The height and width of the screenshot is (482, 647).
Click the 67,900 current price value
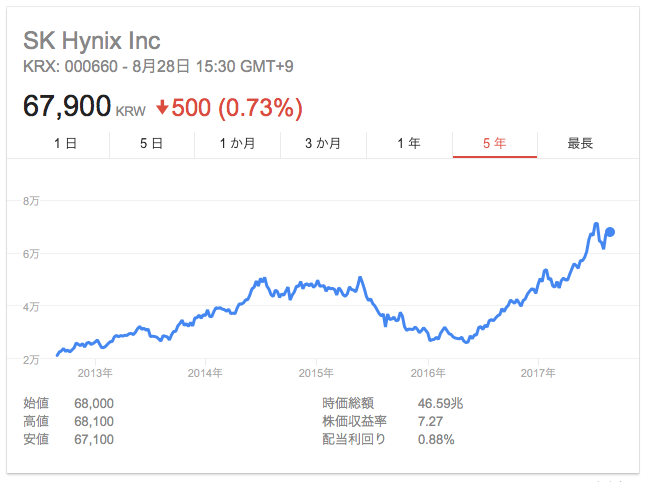(x=68, y=106)
